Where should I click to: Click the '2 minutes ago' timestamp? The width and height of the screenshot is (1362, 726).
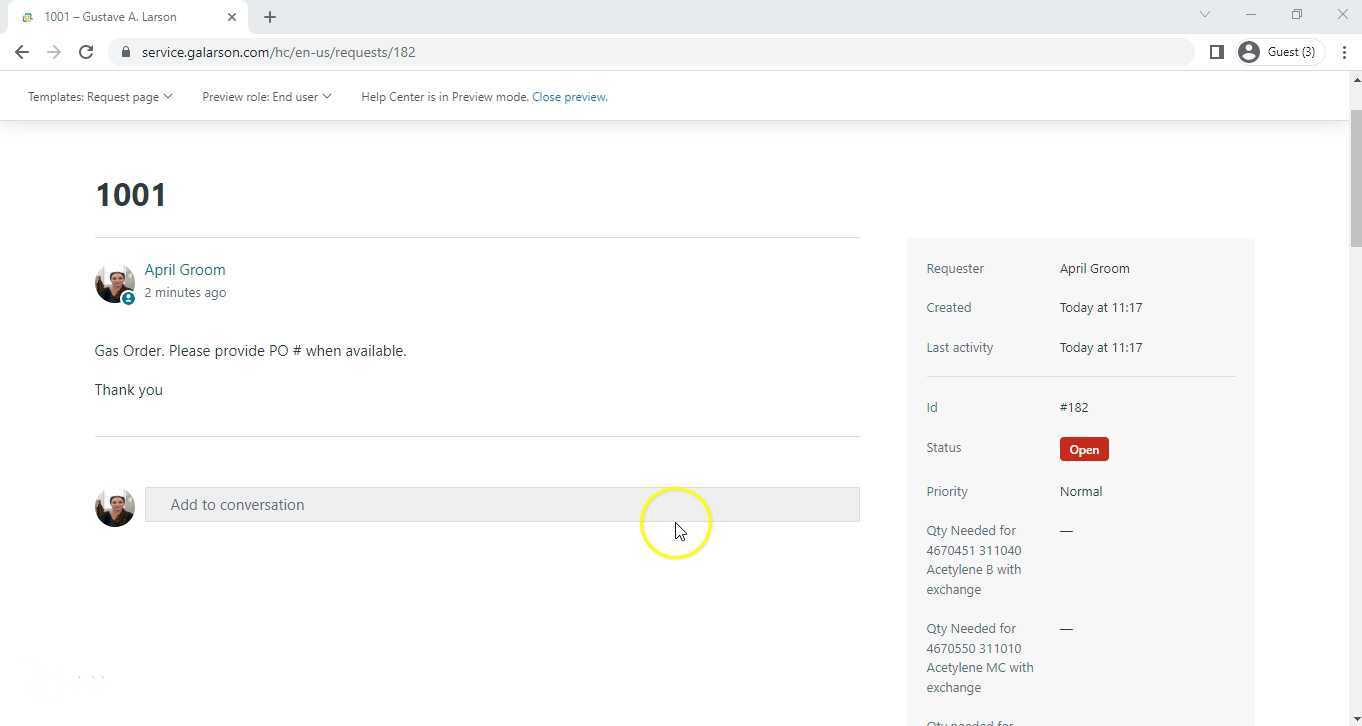pyautogui.click(x=185, y=293)
